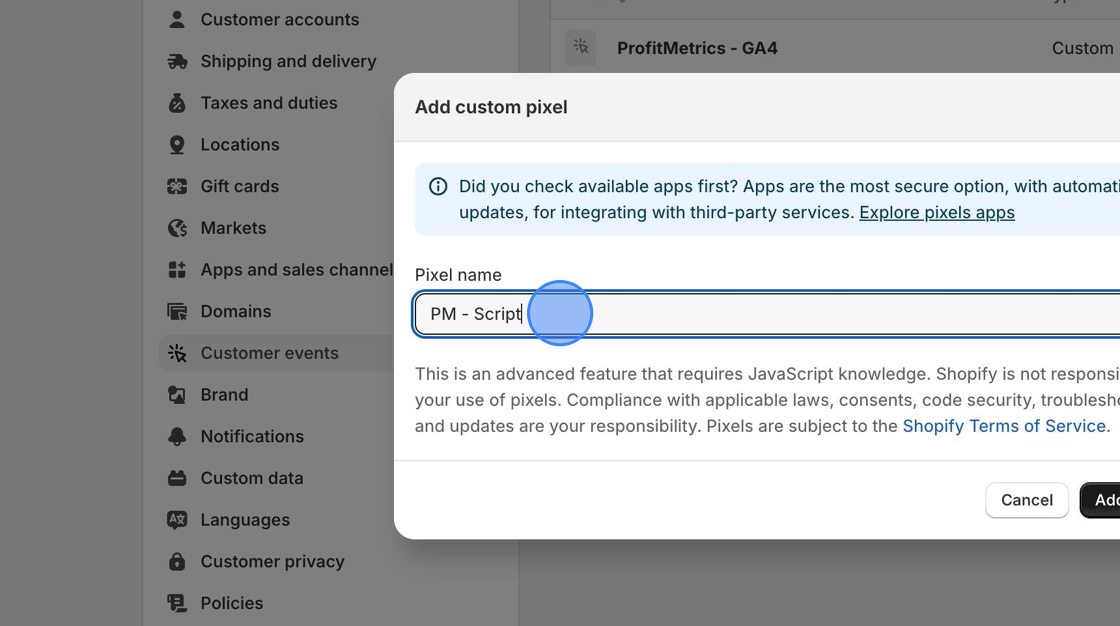Click the Notifications bell icon
The width and height of the screenshot is (1120, 626).
click(177, 436)
